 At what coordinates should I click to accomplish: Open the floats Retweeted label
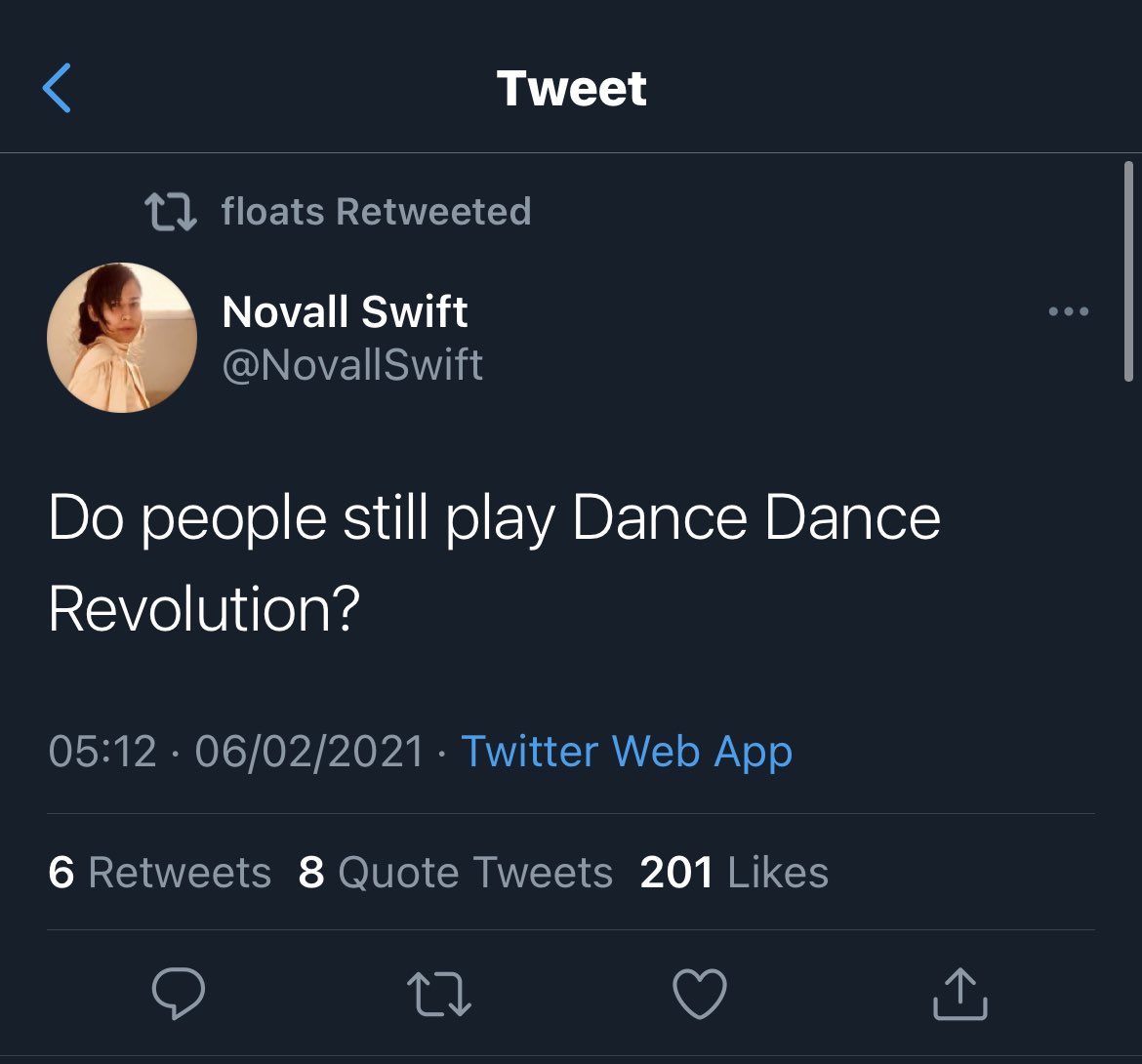point(376,211)
